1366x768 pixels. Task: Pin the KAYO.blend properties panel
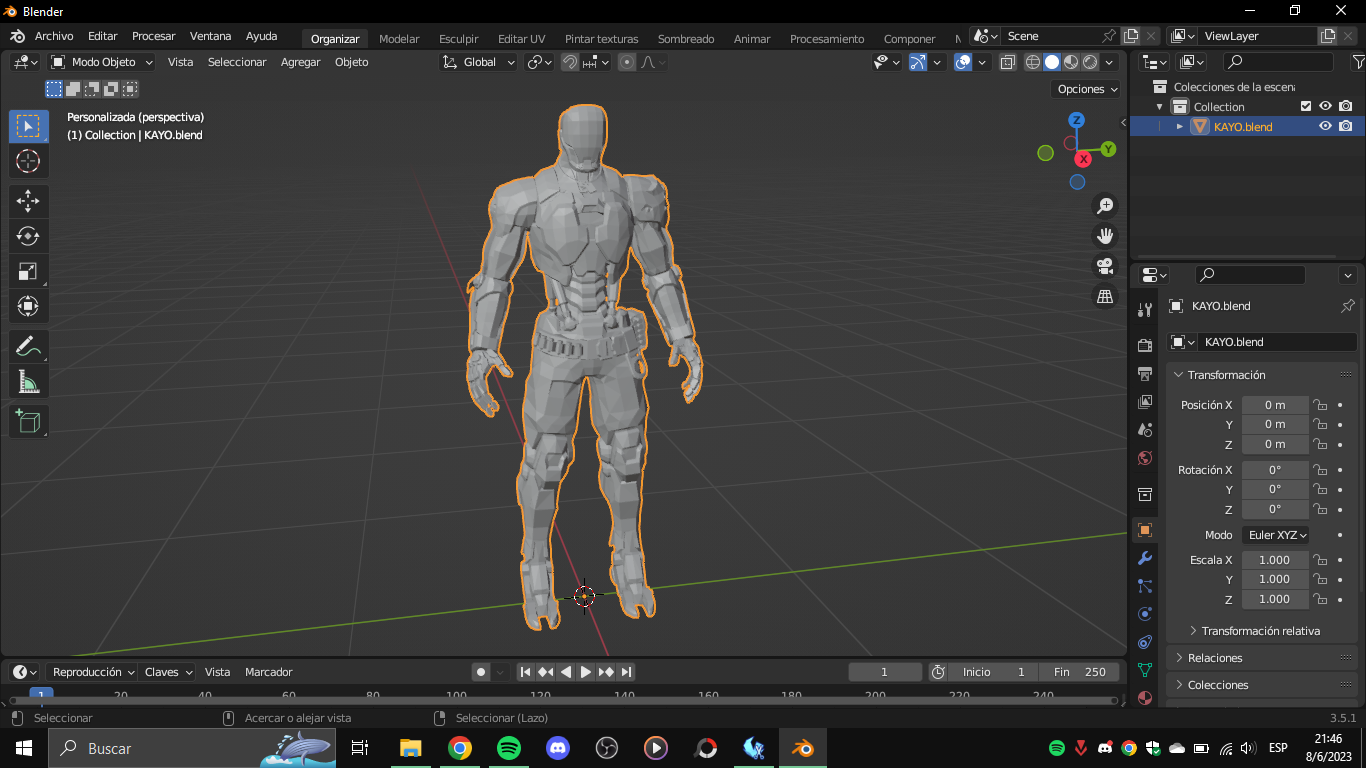click(x=1347, y=306)
